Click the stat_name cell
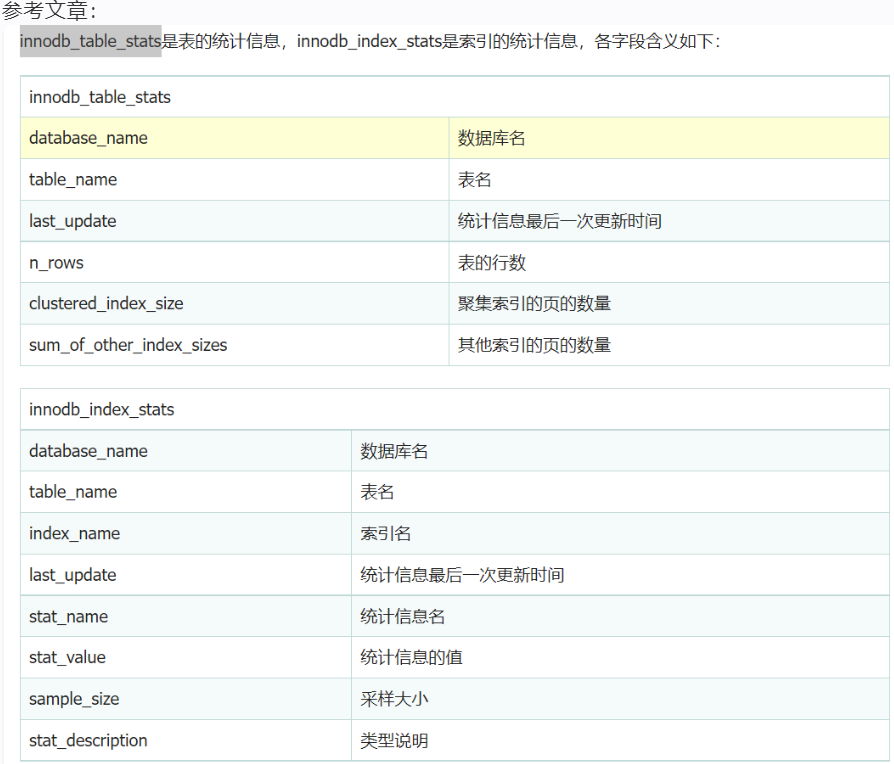This screenshot has width=894, height=764. pos(68,616)
